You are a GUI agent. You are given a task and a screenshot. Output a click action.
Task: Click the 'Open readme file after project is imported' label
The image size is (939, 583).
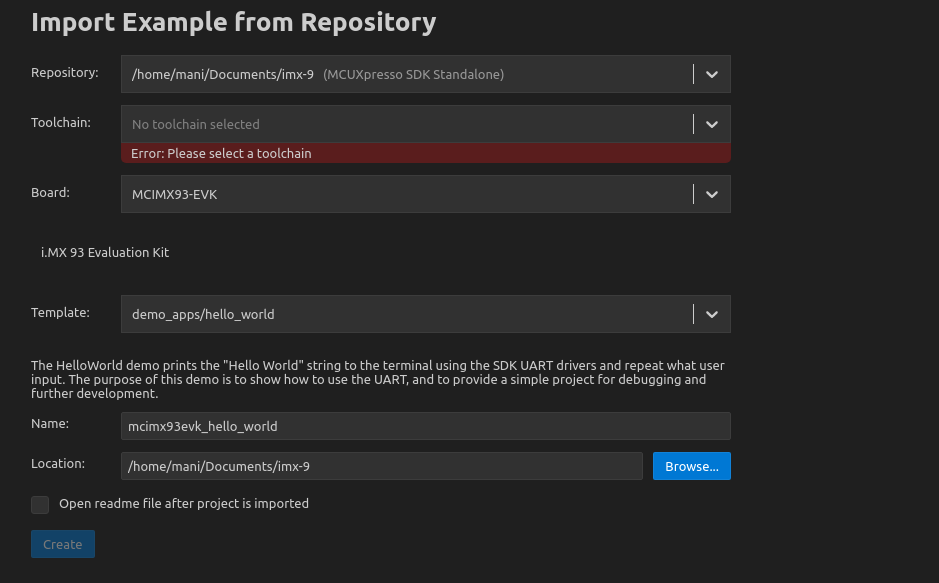pos(184,504)
